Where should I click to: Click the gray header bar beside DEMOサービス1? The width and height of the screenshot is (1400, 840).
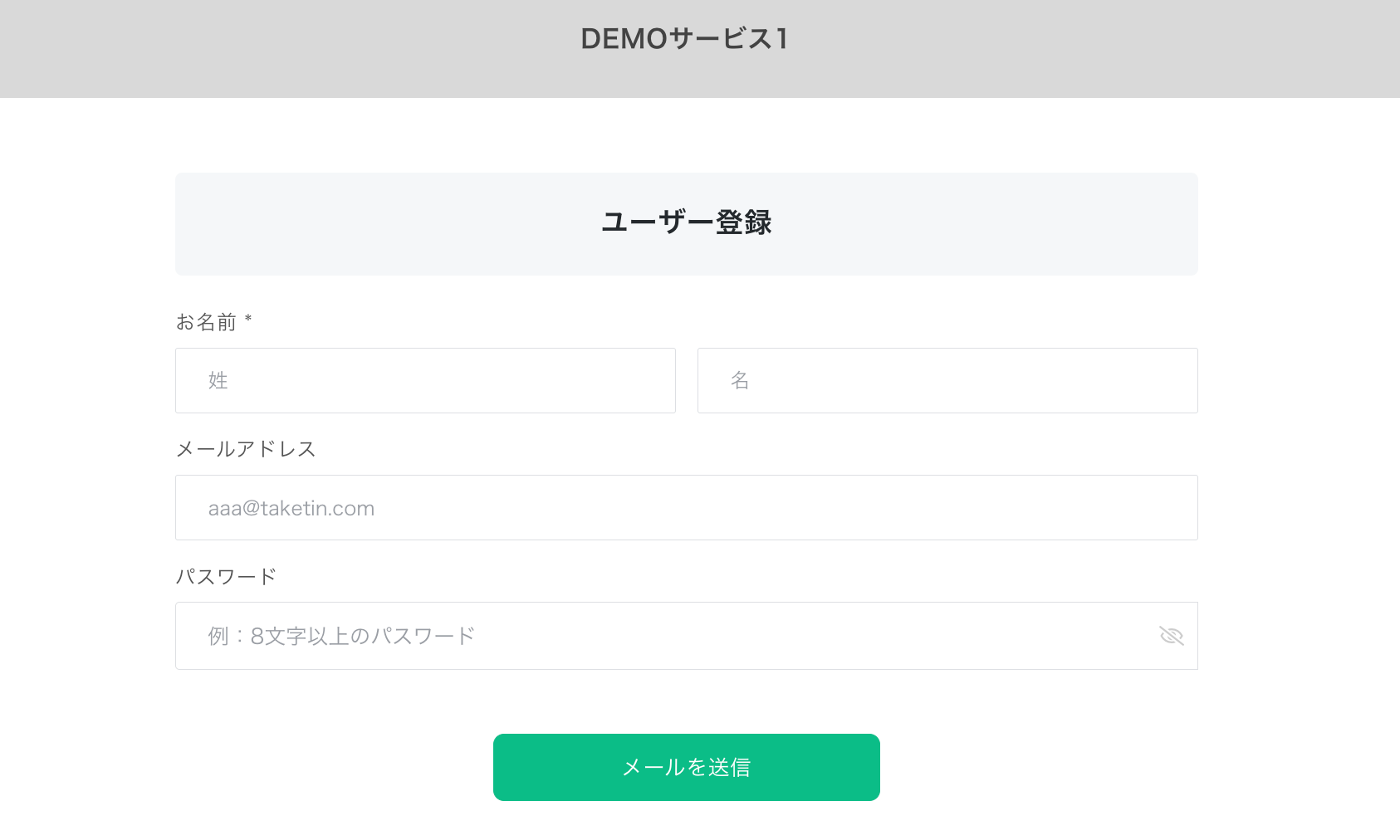click(1079, 48)
